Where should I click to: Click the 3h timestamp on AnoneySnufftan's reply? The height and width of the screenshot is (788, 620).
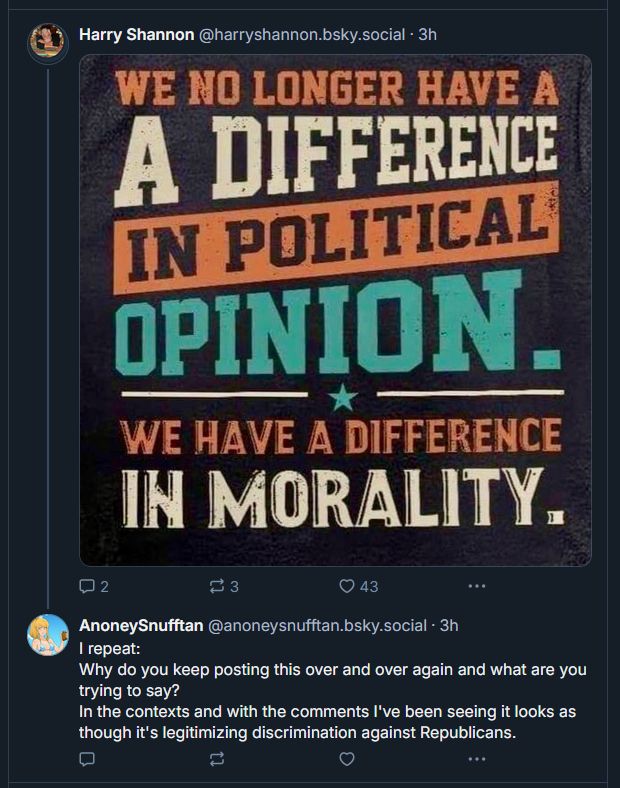coord(449,626)
